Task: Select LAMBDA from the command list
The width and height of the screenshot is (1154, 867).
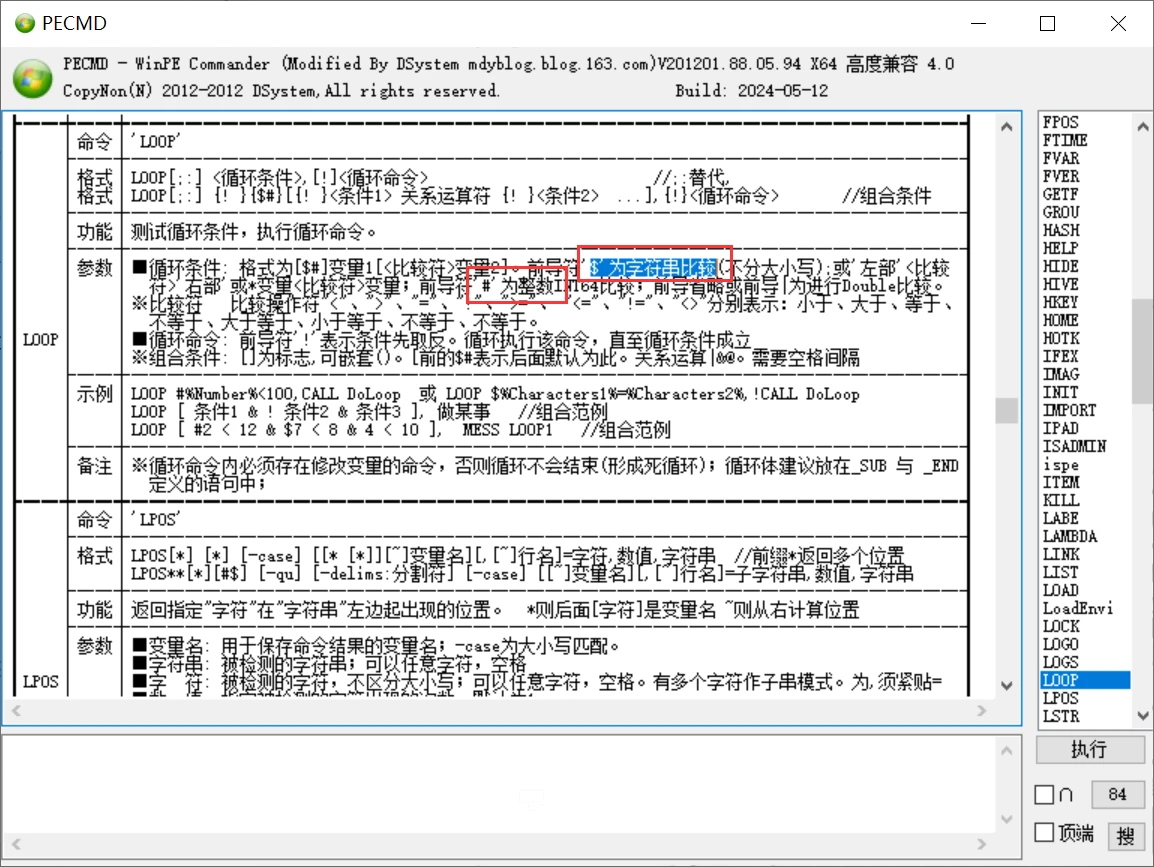Action: coord(1070,536)
